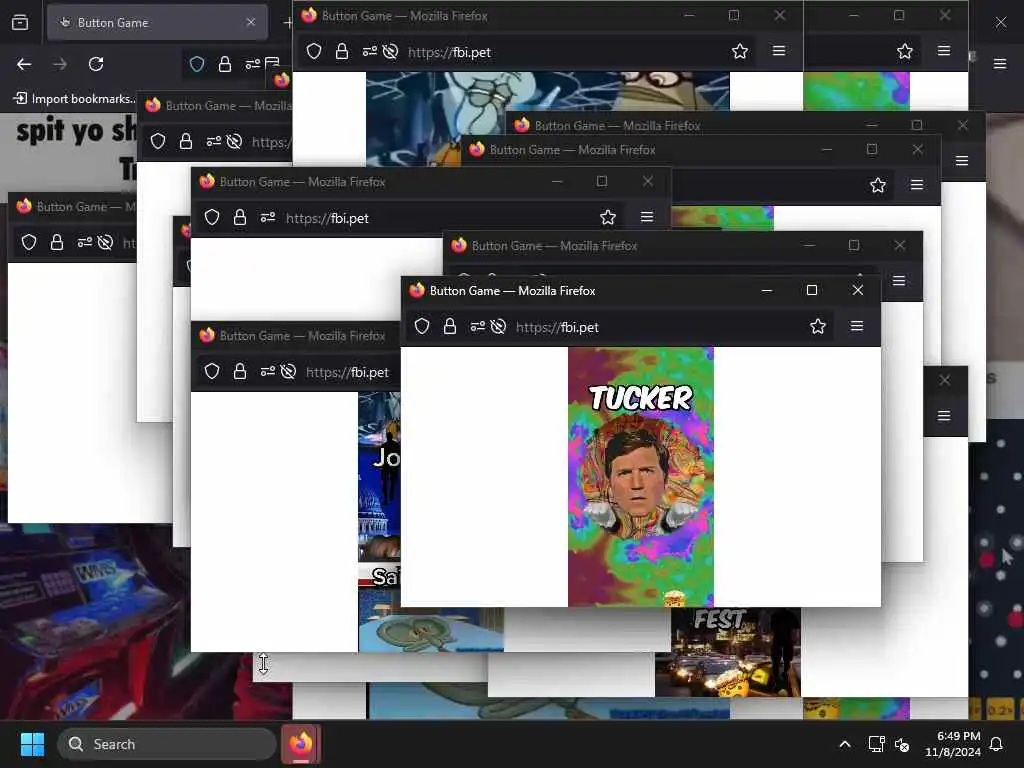Open the list-all-tabs icon in main window
The image size is (1024, 768).
pos(20,22)
